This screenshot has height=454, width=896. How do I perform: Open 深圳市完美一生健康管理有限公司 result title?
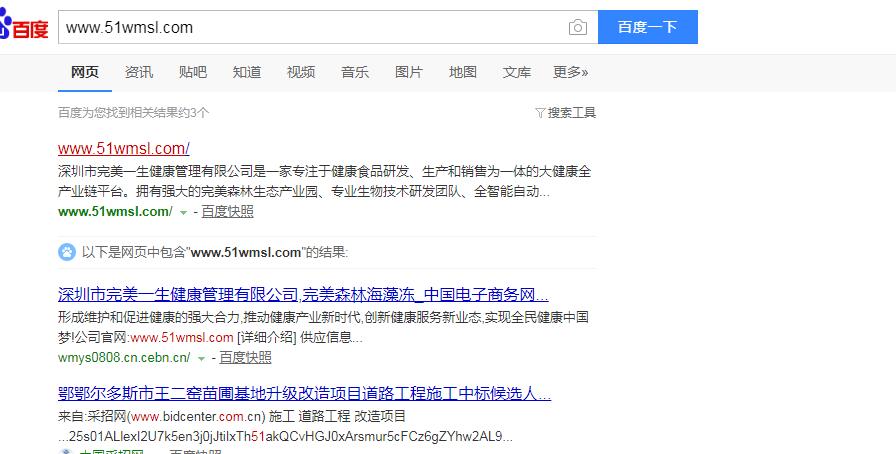[303, 295]
